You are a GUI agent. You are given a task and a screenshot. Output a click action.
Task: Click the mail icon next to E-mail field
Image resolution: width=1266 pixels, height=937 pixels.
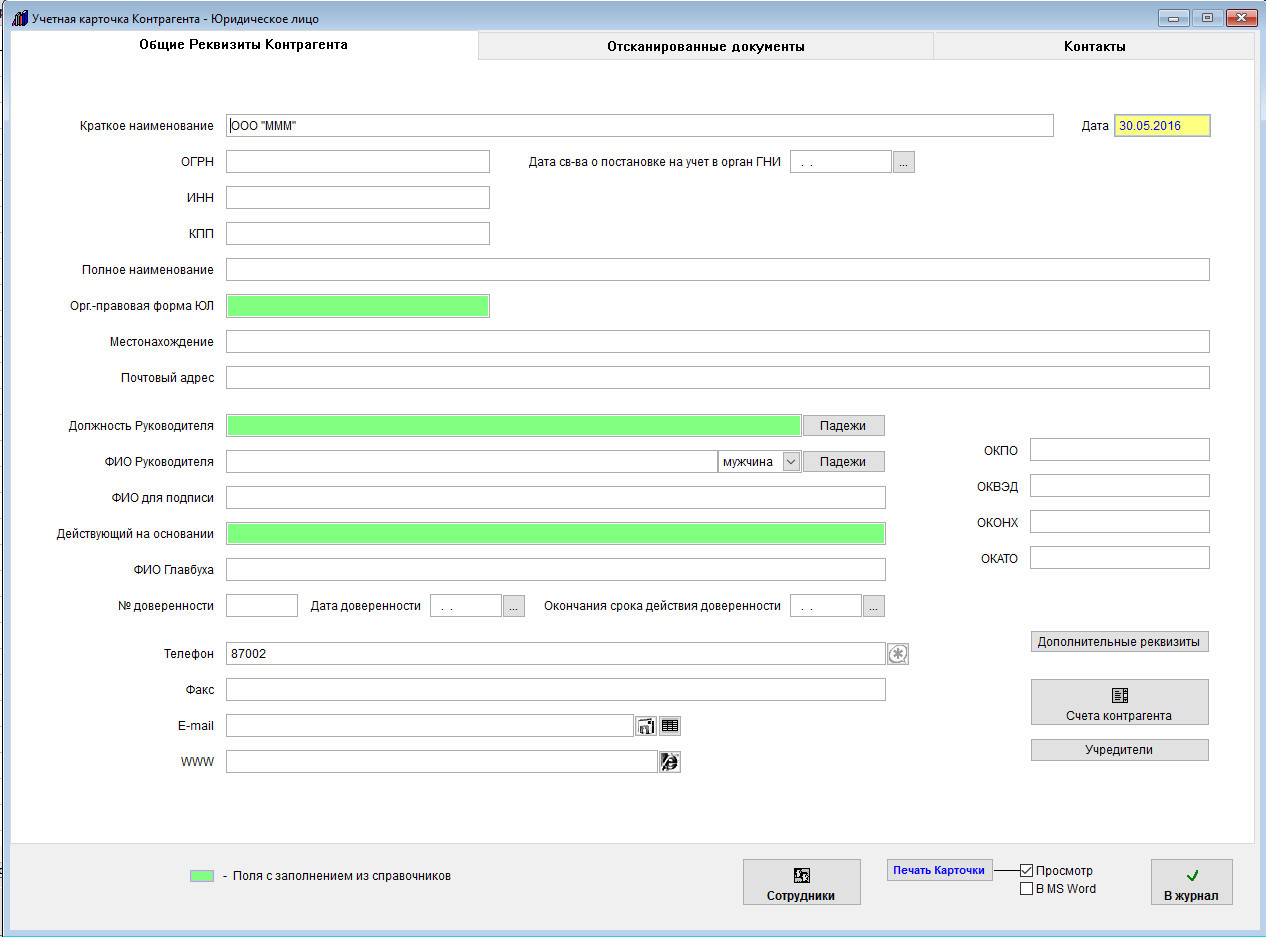645,727
